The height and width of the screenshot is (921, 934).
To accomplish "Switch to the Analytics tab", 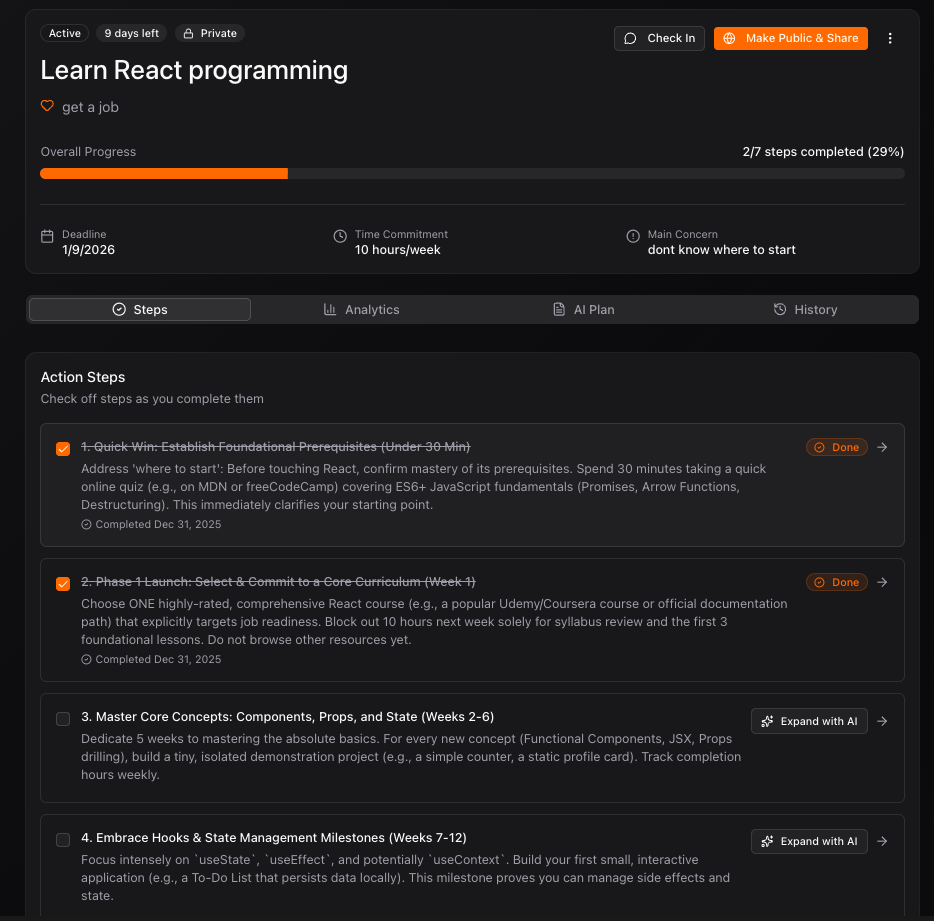I will point(362,310).
